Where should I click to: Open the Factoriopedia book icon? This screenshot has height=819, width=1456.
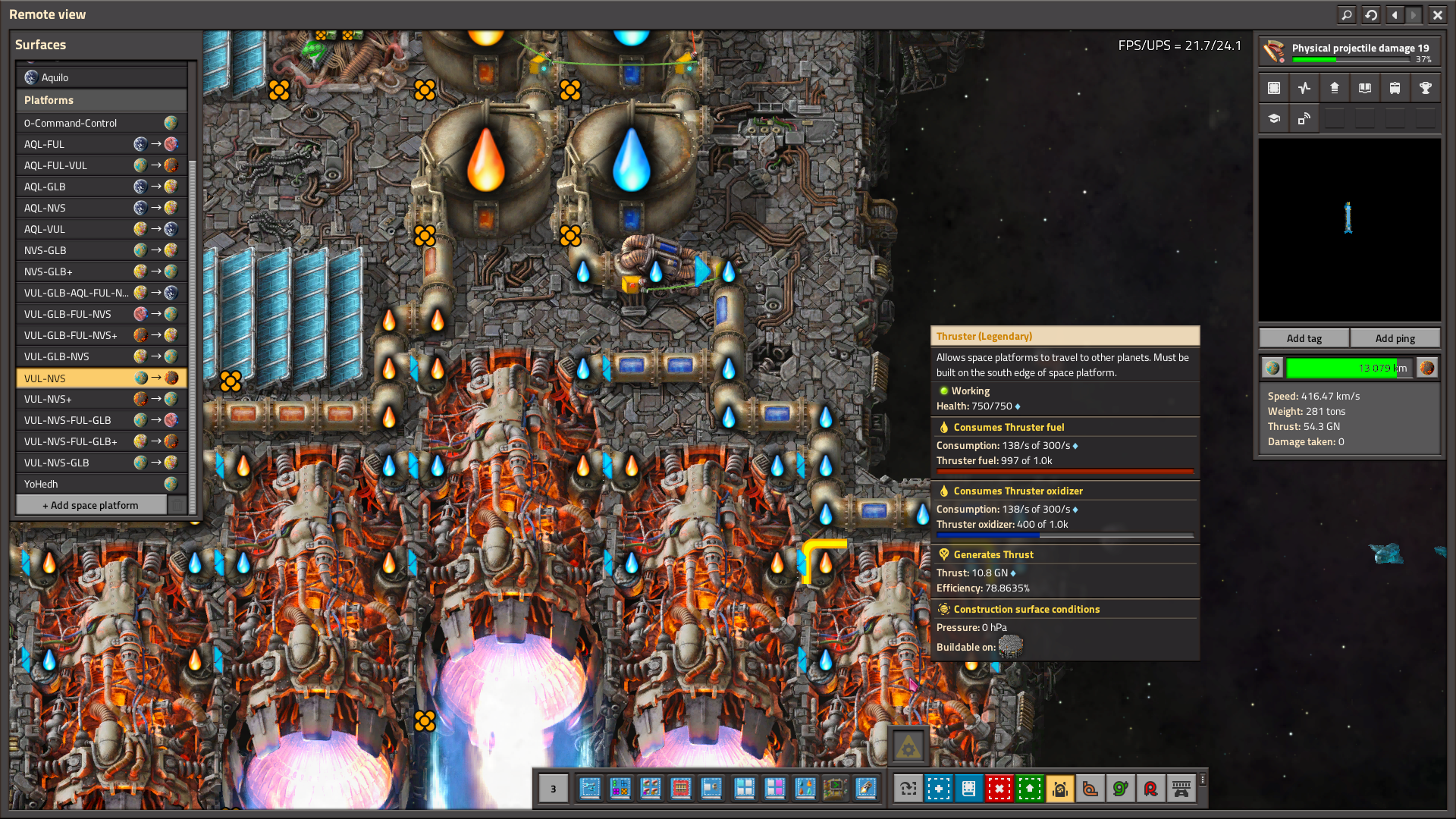tap(1365, 88)
